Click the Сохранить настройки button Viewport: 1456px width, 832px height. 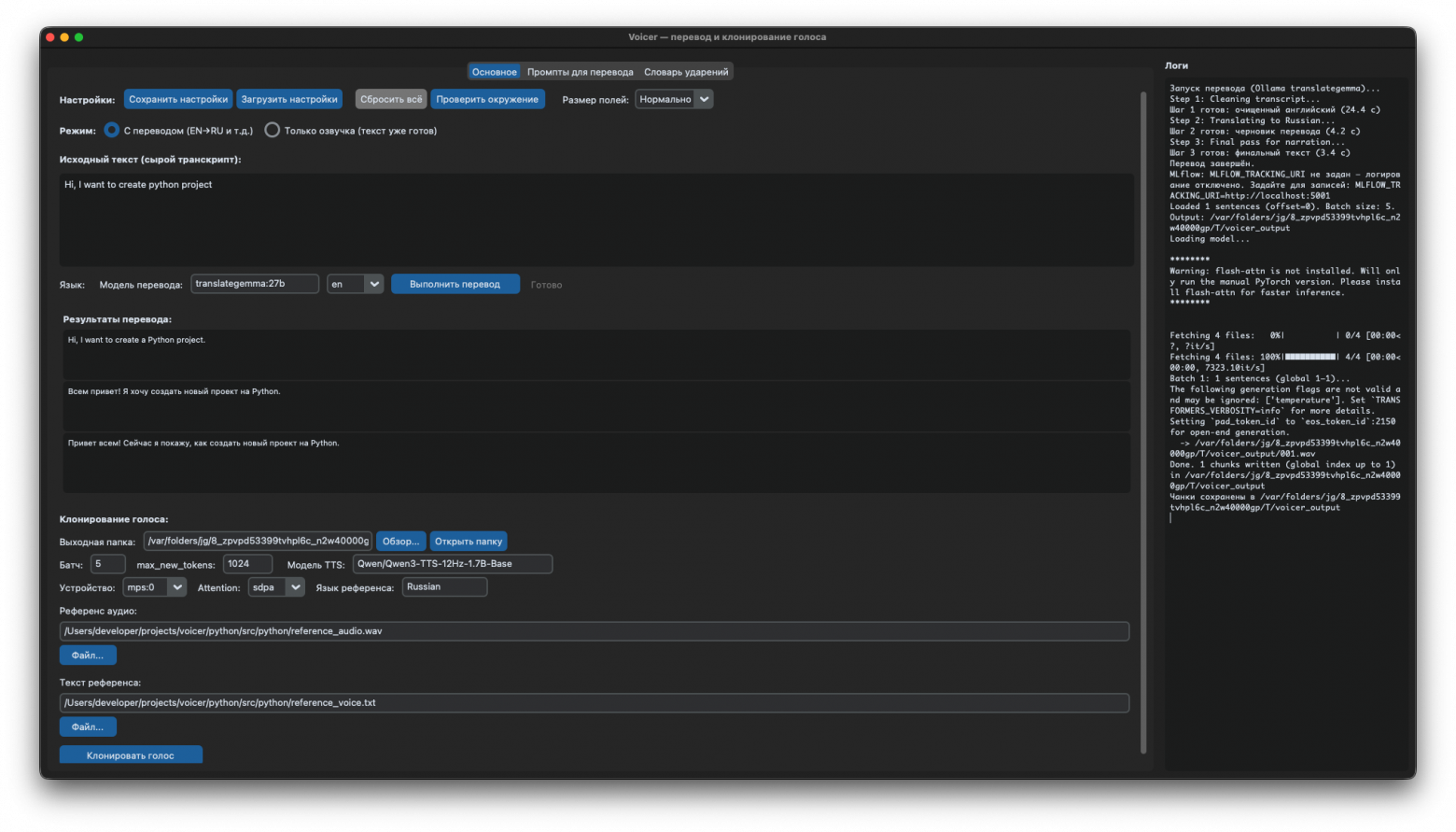tap(177, 98)
